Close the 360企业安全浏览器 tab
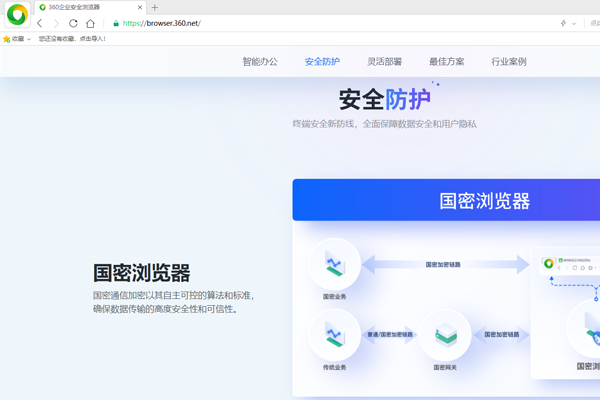Viewport: 600px width, 400px height. [x=140, y=7]
